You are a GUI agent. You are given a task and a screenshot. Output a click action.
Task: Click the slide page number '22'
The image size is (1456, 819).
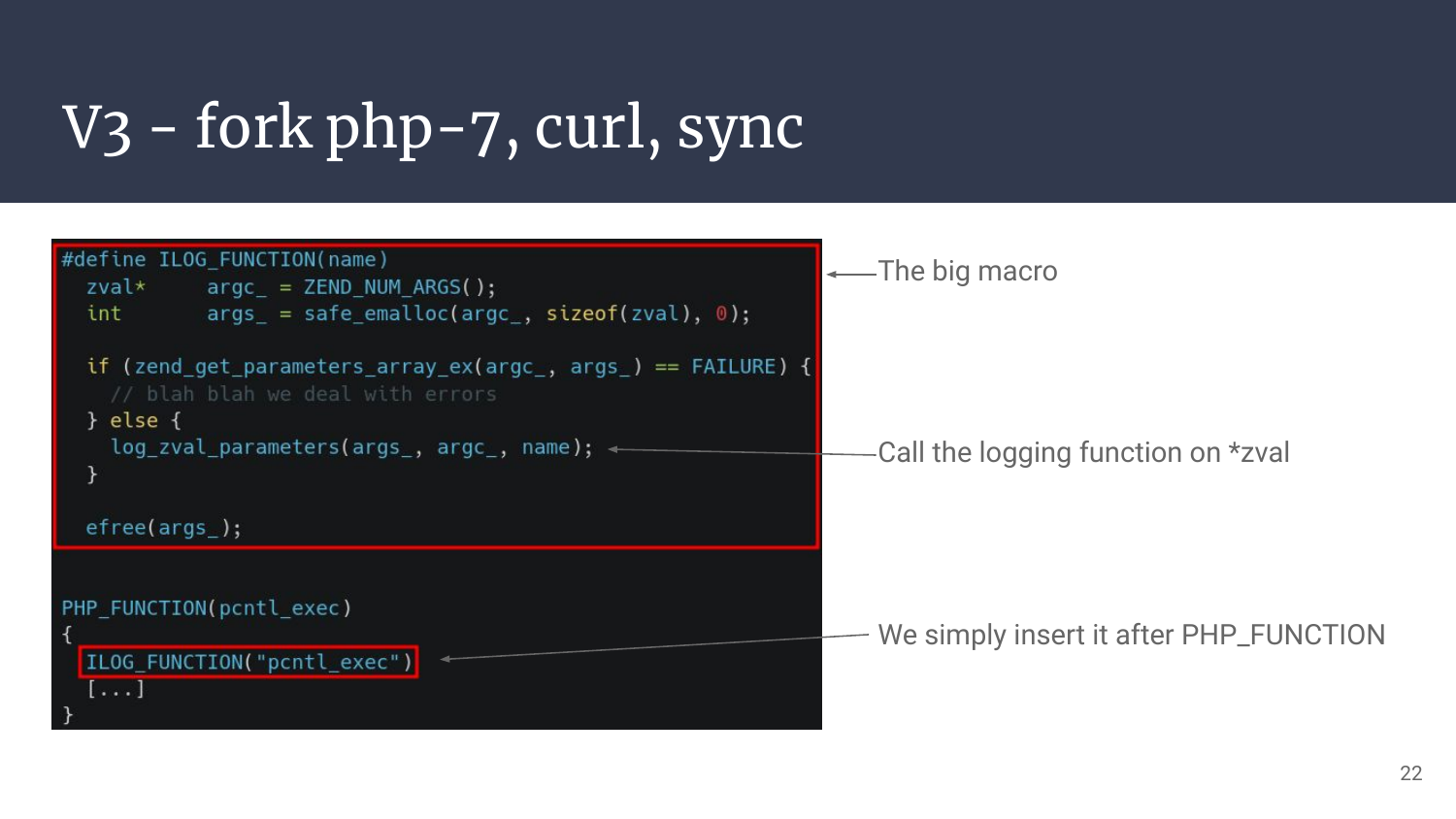pos(1411,773)
